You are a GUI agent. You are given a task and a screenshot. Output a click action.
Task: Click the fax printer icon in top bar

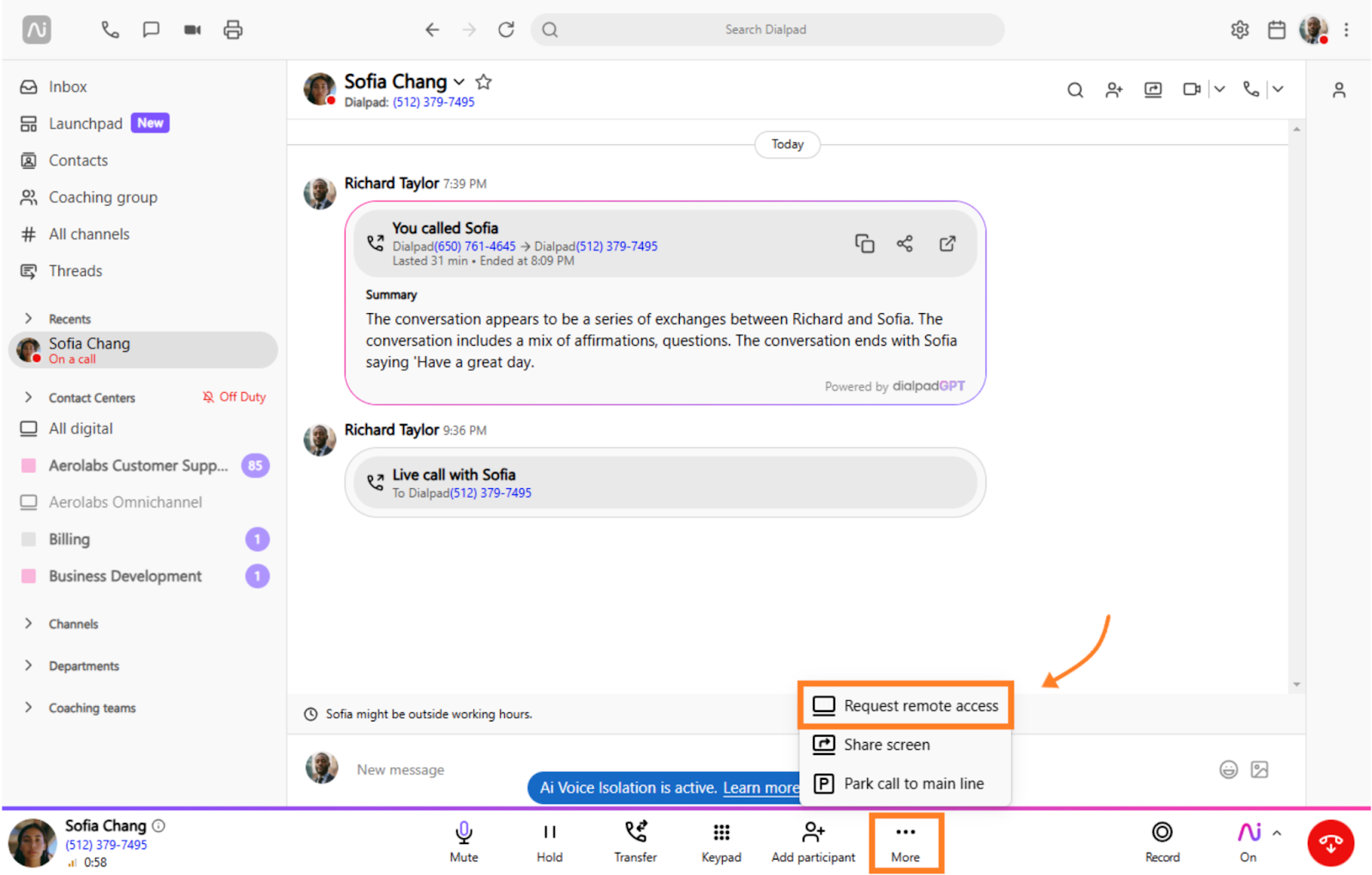coord(233,30)
